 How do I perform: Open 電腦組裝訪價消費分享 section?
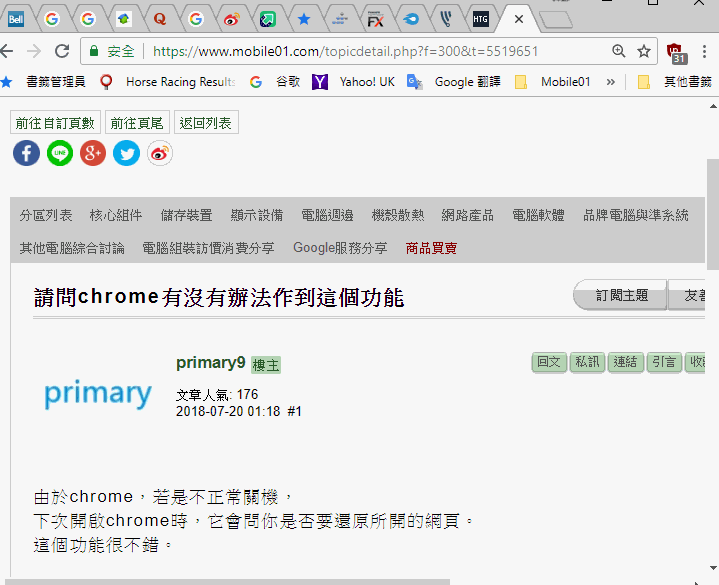[x=208, y=248]
